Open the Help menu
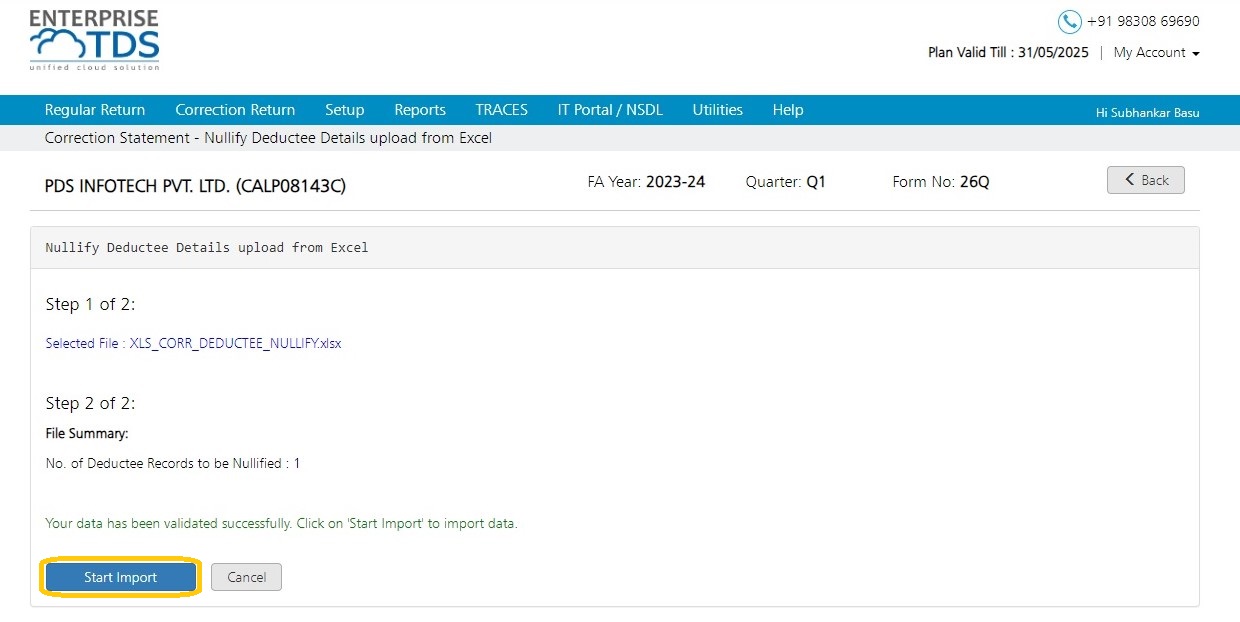 point(788,110)
